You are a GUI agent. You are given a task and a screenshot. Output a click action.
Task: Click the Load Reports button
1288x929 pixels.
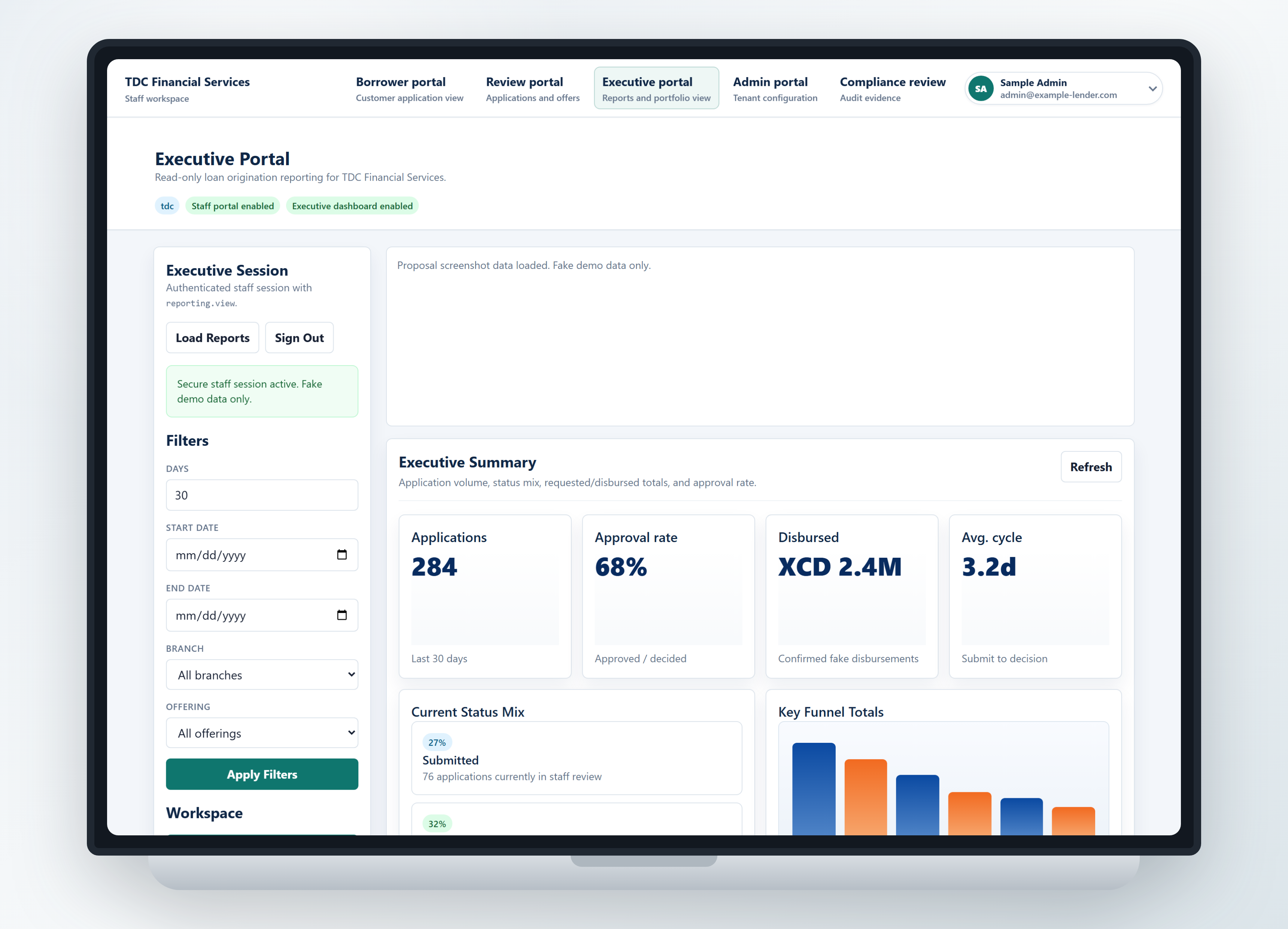212,338
